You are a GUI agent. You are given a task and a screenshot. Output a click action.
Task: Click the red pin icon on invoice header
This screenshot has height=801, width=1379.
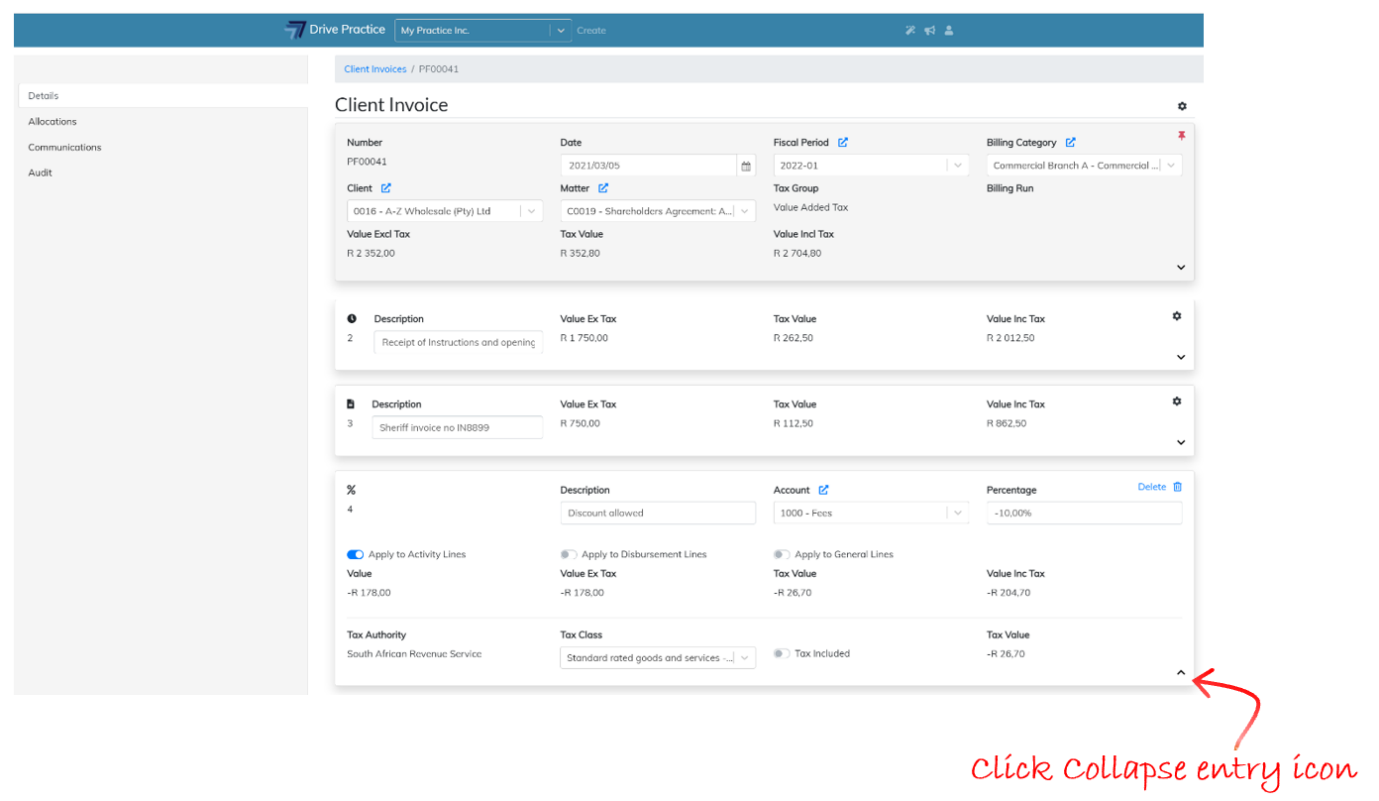tap(1181, 136)
